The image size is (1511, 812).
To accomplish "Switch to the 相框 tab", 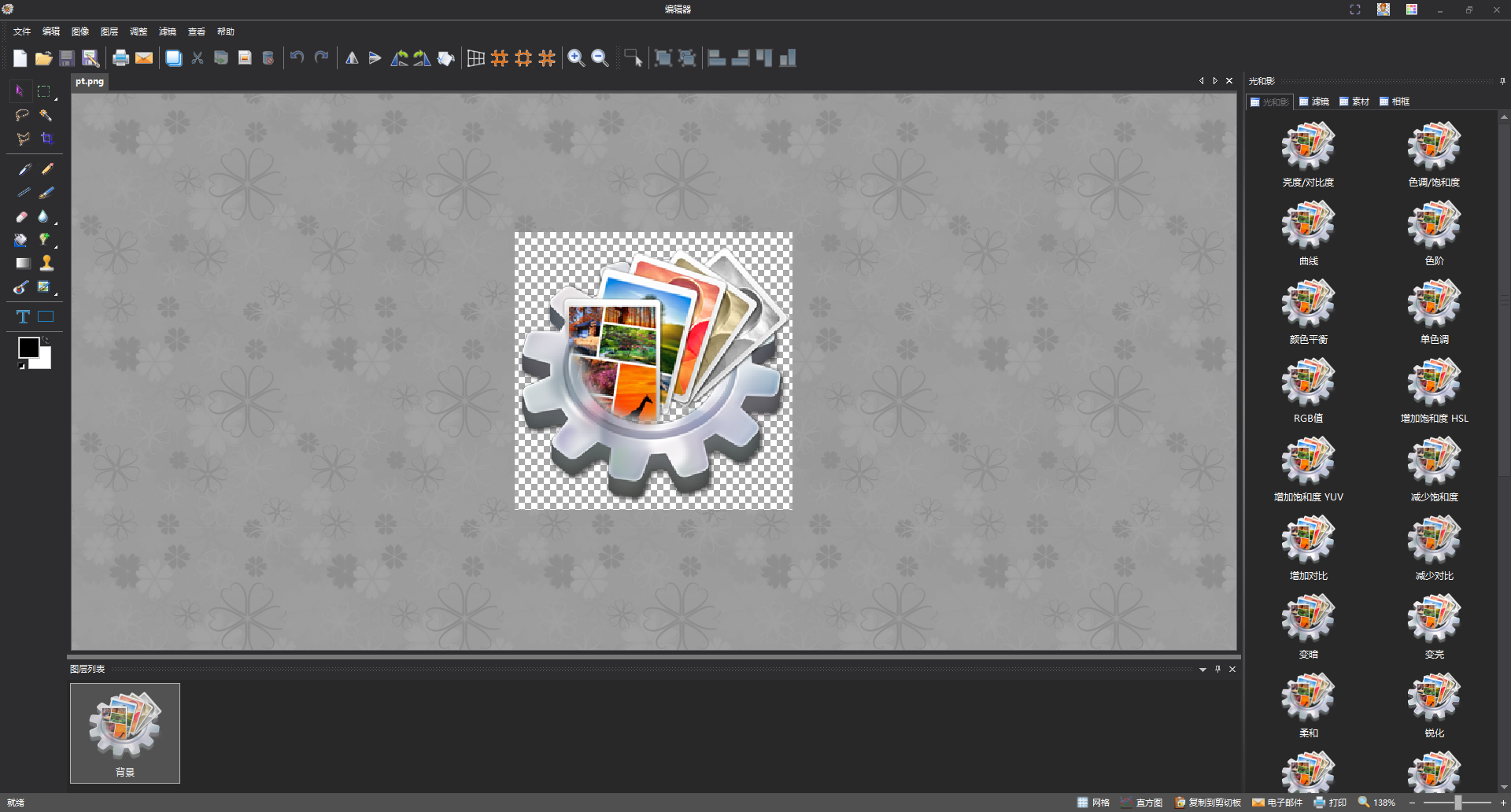I will point(1395,101).
